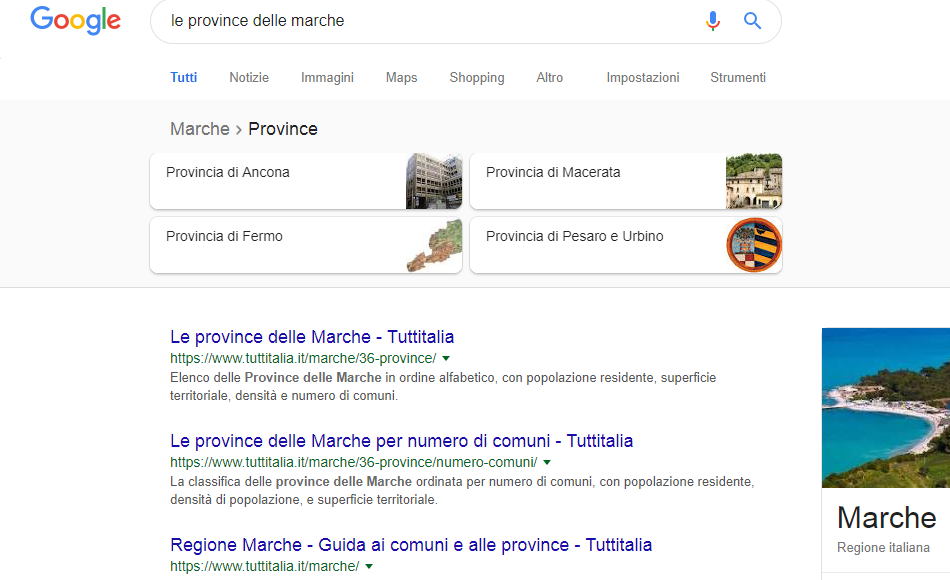Open the Immagini tab
Image resolution: width=950 pixels, height=580 pixels.
coord(327,78)
